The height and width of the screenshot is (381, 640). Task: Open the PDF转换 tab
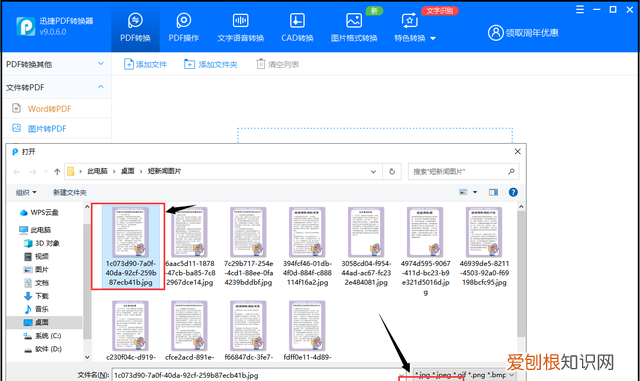(135, 28)
